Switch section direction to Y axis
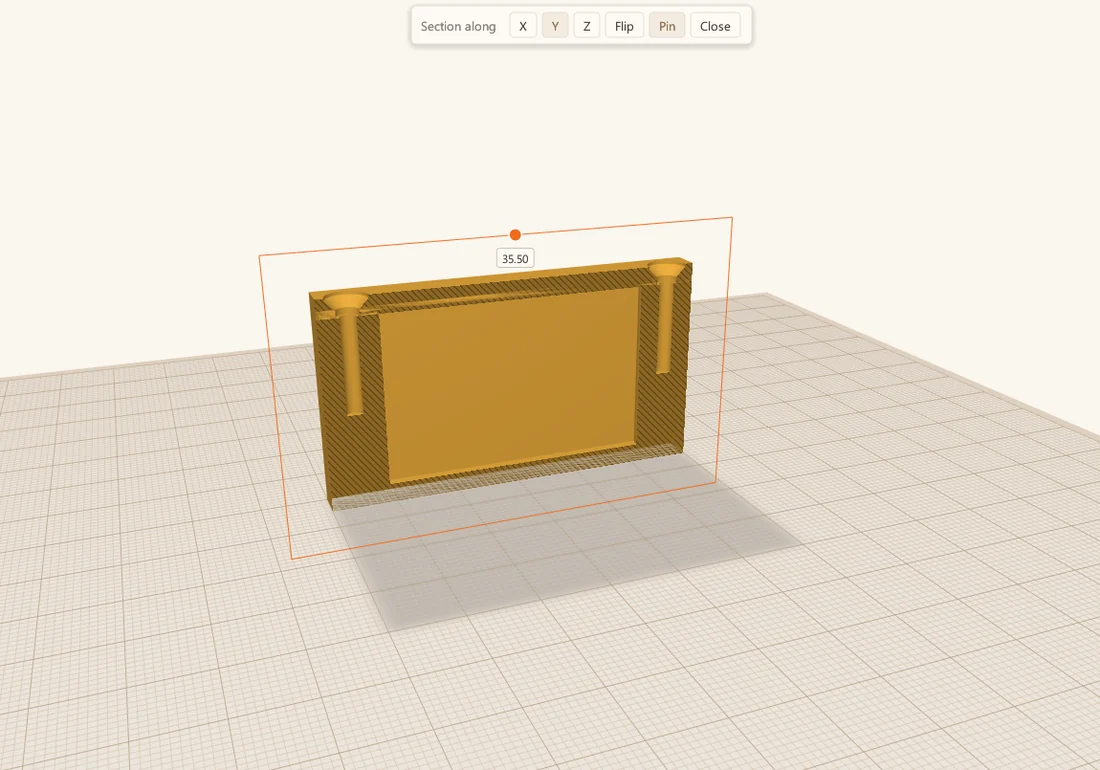 pos(555,26)
